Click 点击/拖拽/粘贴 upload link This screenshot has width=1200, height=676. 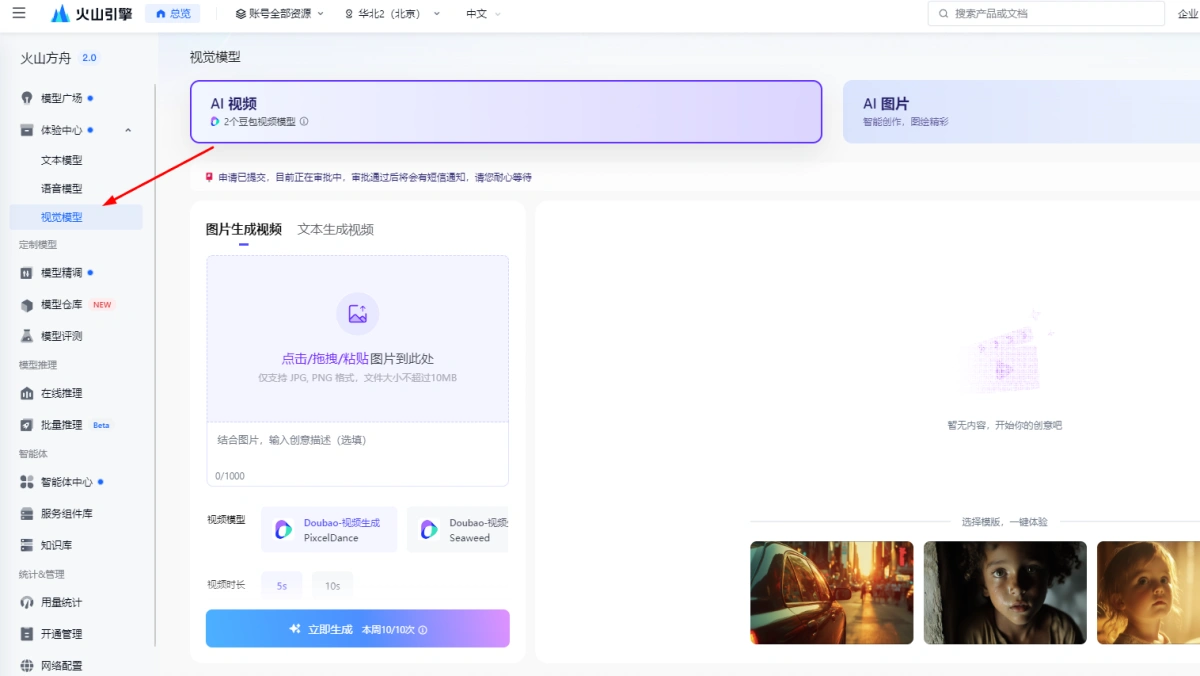(325, 359)
